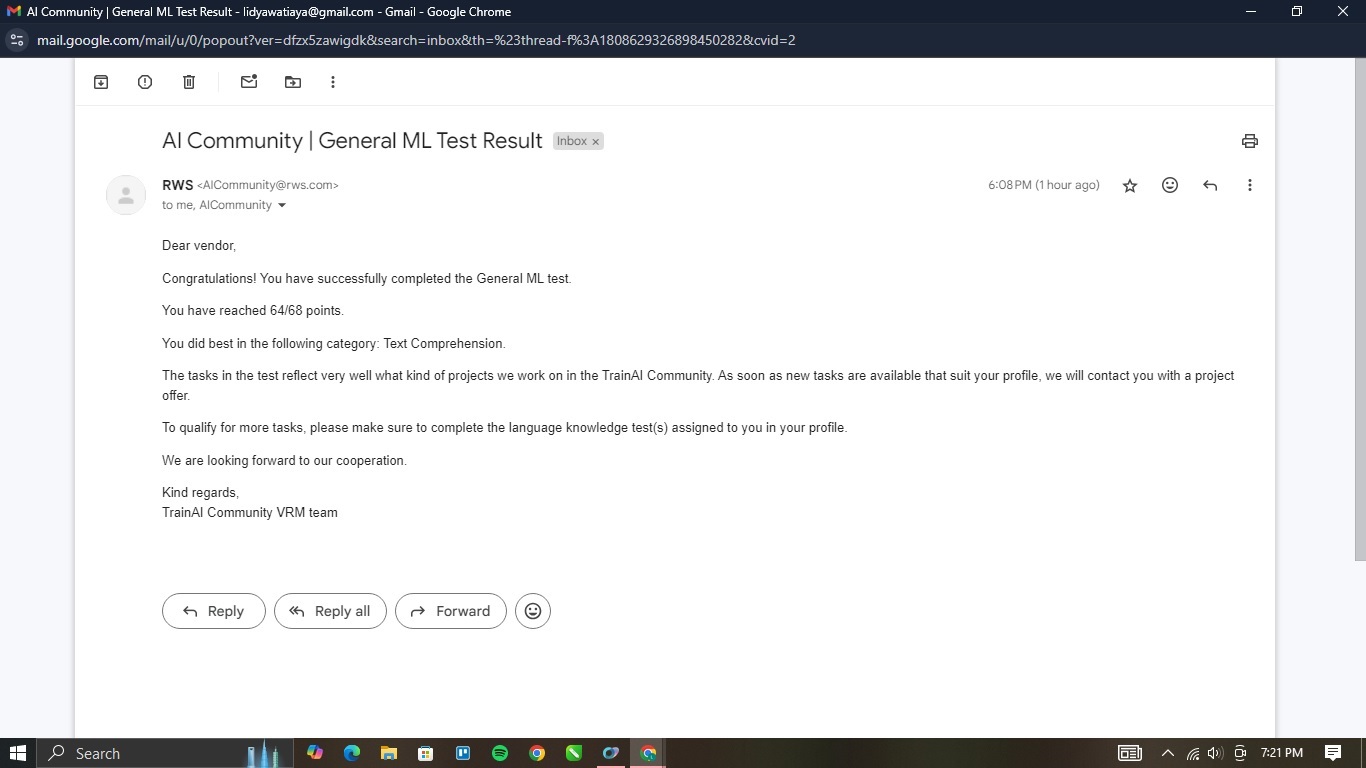Click the sender avatar of RWS

tap(126, 195)
